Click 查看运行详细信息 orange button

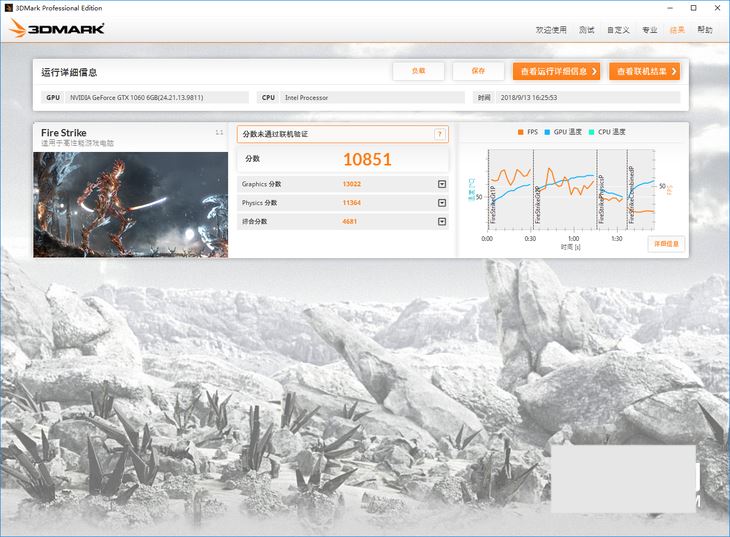coord(556,71)
